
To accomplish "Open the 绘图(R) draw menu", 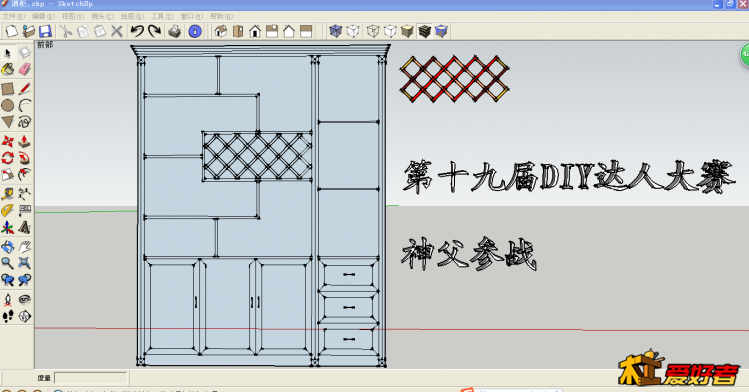I will (x=132, y=16).
